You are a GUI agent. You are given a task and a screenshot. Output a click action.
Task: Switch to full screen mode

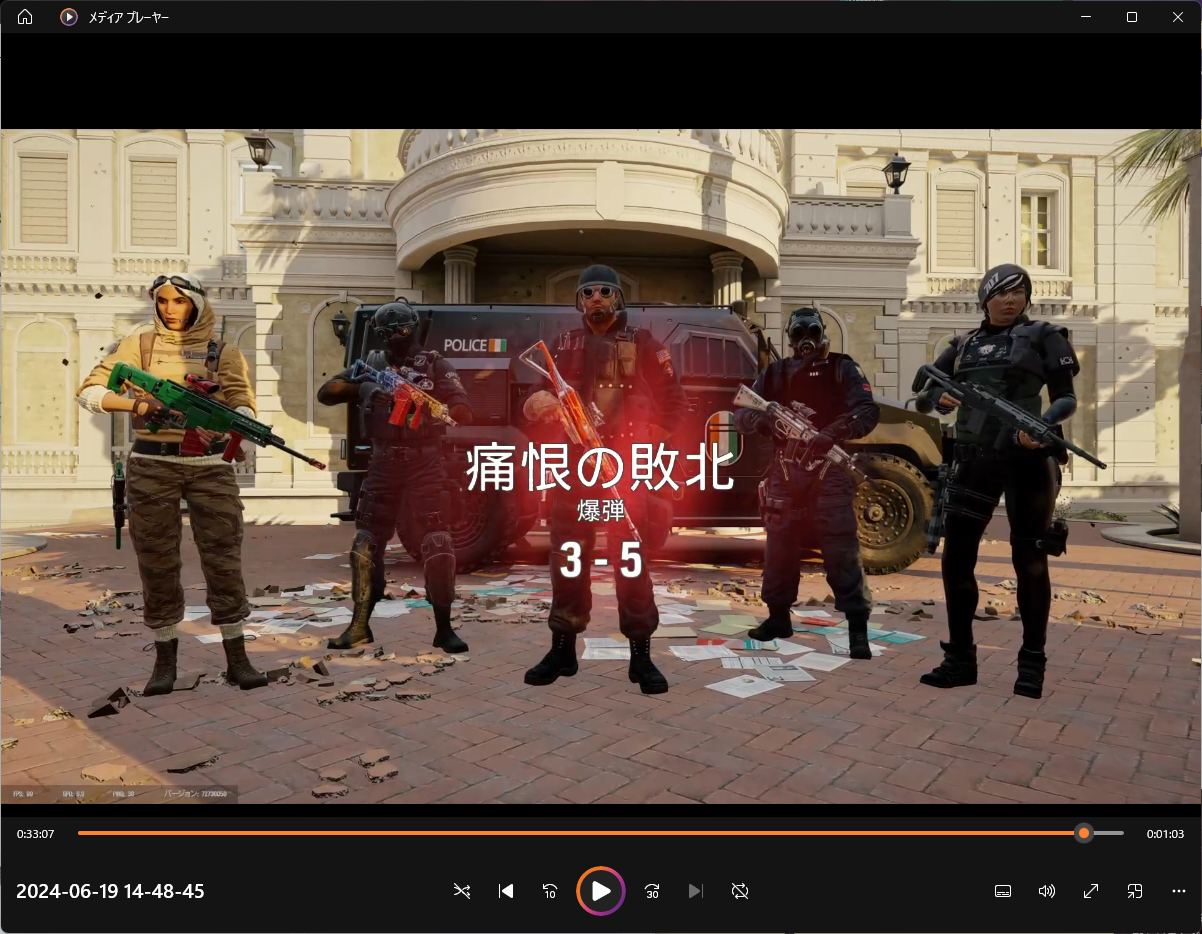(1091, 891)
